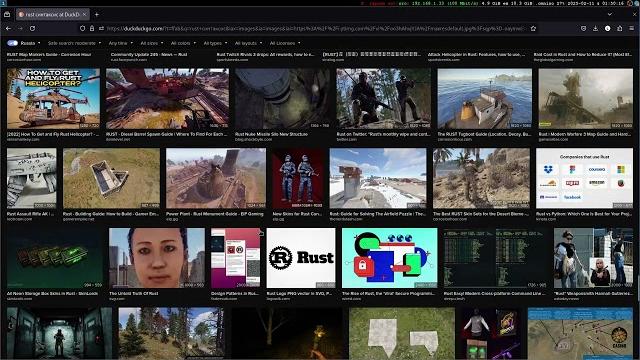Select the DuckDuckGo rust search tab
This screenshot has height=360, width=640.
pos(53,14)
